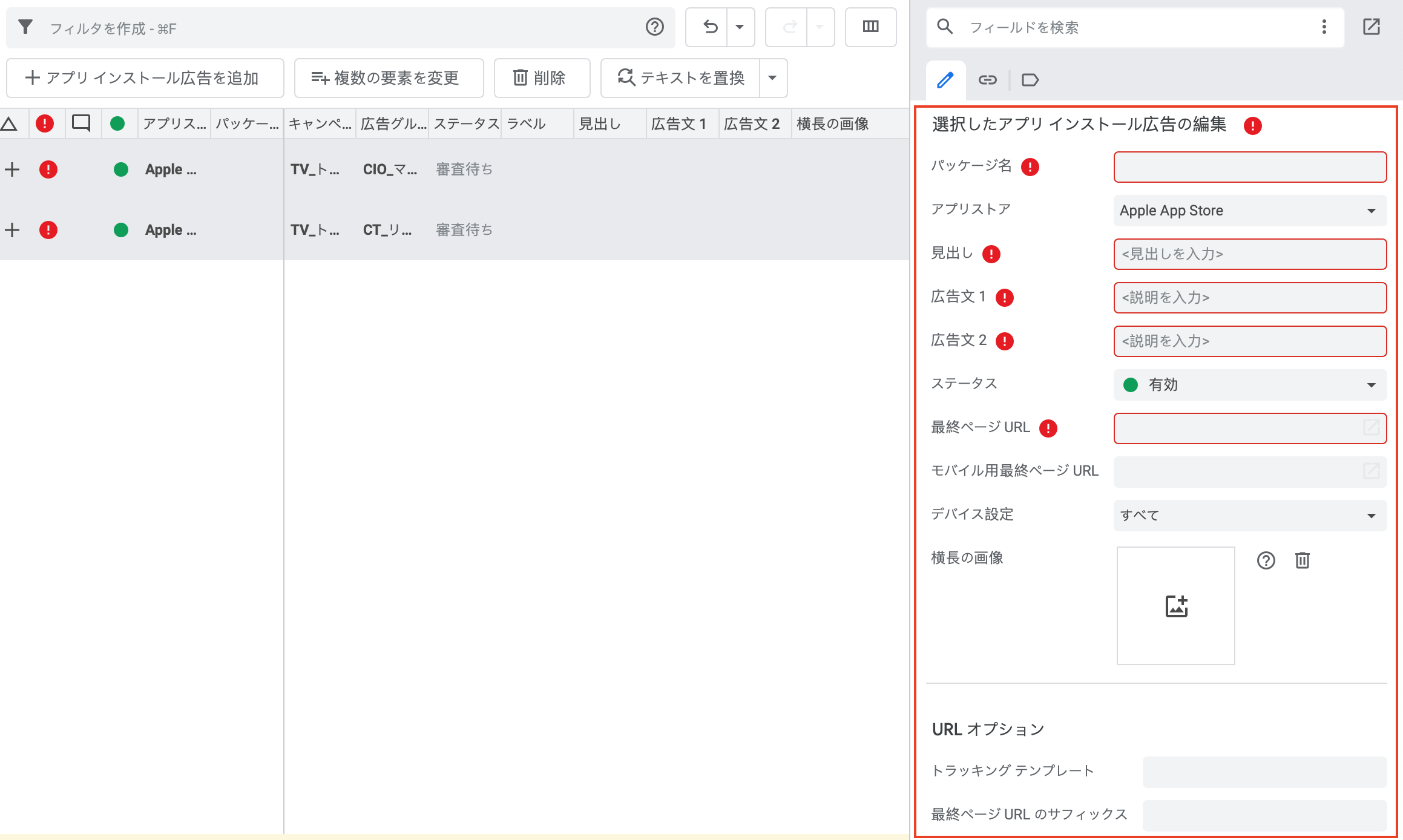
Task: Click the filter funnel icon
Action: pos(25,27)
